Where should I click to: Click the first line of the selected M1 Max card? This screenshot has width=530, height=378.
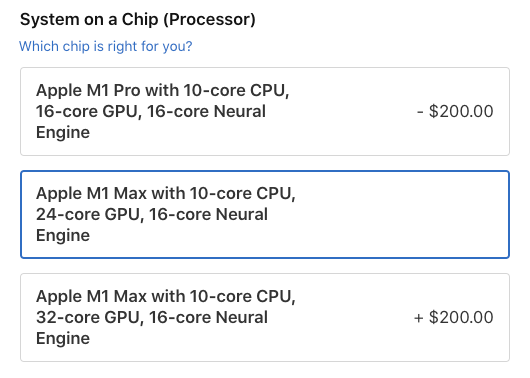click(166, 193)
